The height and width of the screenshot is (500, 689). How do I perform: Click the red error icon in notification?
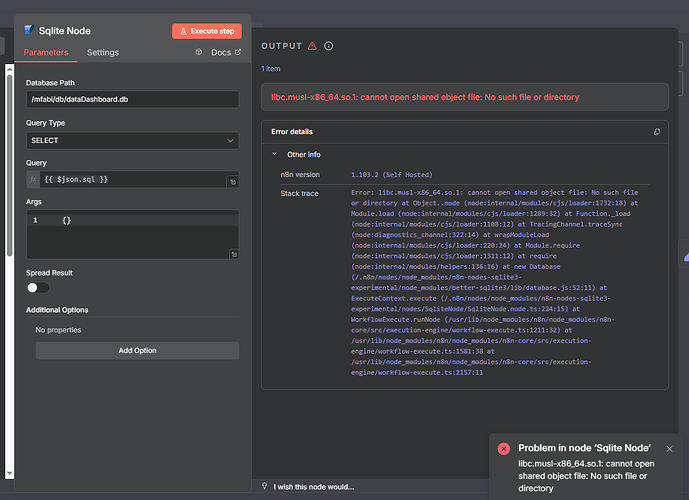[504, 449]
